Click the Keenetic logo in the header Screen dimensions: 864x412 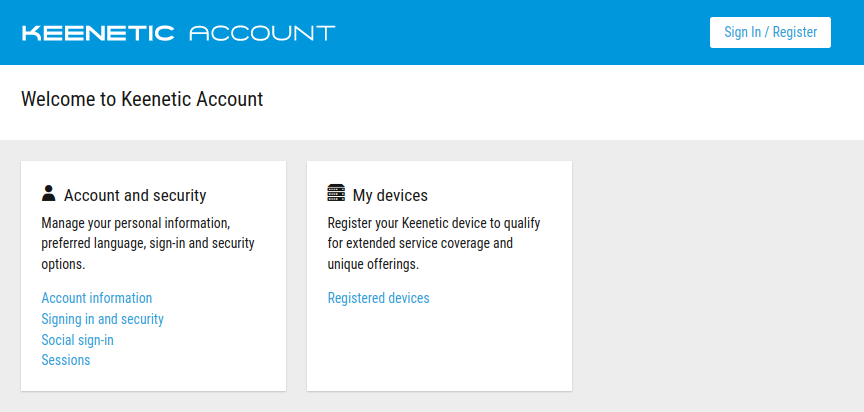click(x=97, y=33)
